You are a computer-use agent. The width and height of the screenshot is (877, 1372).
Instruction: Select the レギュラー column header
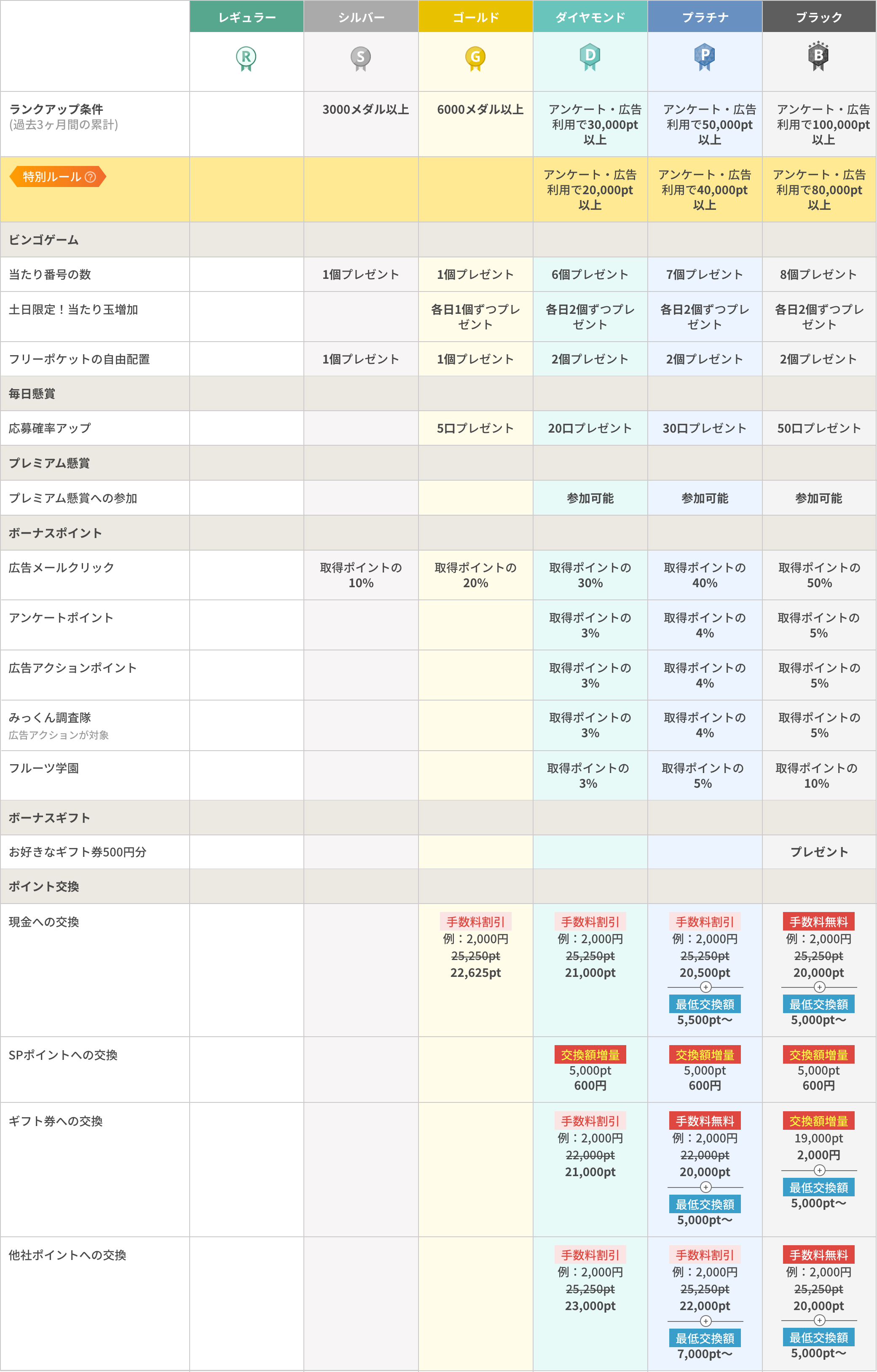click(x=246, y=17)
